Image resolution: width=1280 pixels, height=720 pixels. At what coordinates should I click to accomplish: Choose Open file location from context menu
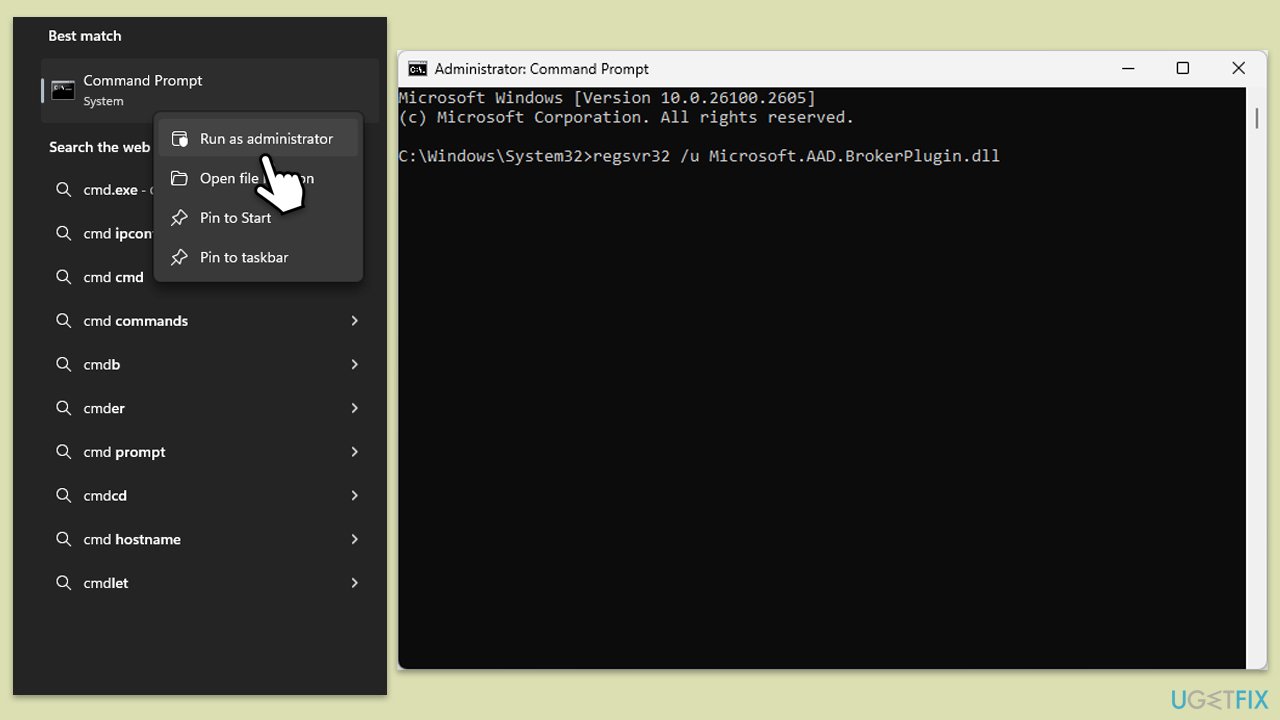point(258,178)
